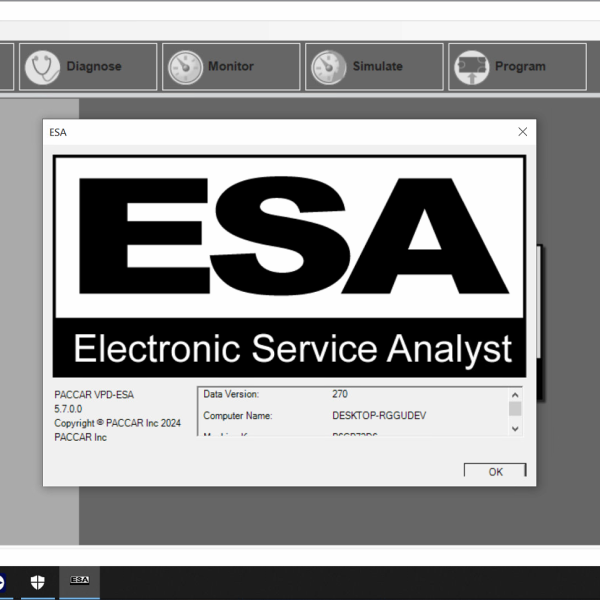The height and width of the screenshot is (600, 600).
Task: Click version number 5.7.0.0
Action: pos(68,409)
